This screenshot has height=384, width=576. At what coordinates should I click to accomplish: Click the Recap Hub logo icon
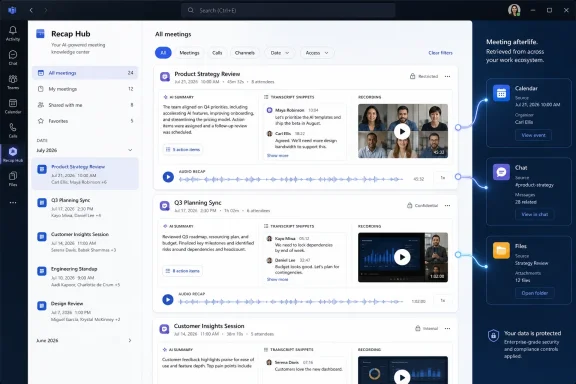coord(40,34)
